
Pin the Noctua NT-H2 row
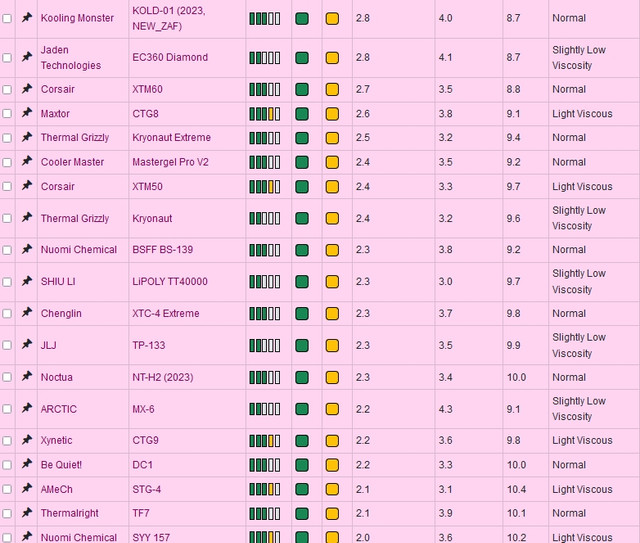pyautogui.click(x=27, y=376)
